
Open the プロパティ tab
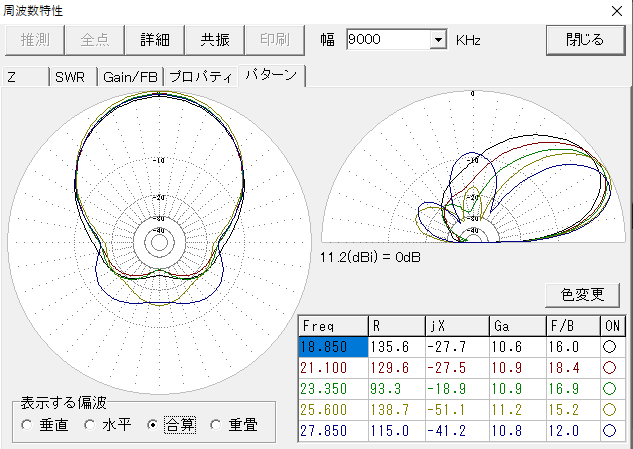200,77
